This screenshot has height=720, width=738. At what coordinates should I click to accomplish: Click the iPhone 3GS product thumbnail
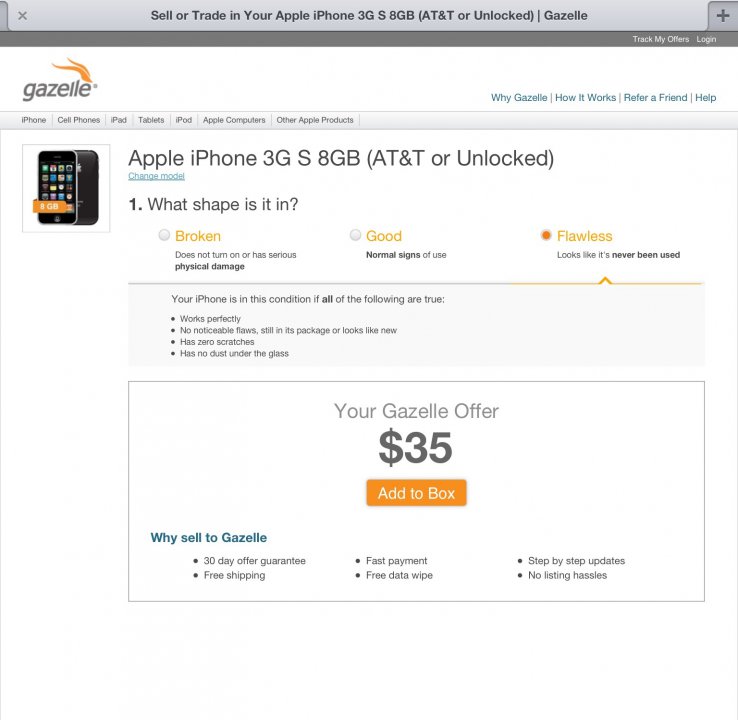[66, 188]
